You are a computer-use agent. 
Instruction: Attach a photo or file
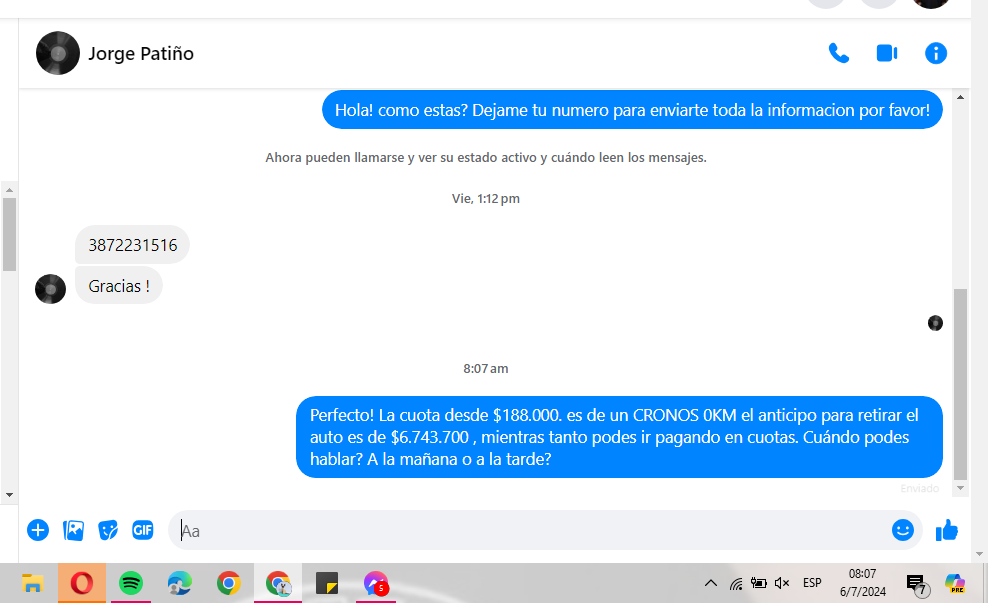click(x=73, y=530)
